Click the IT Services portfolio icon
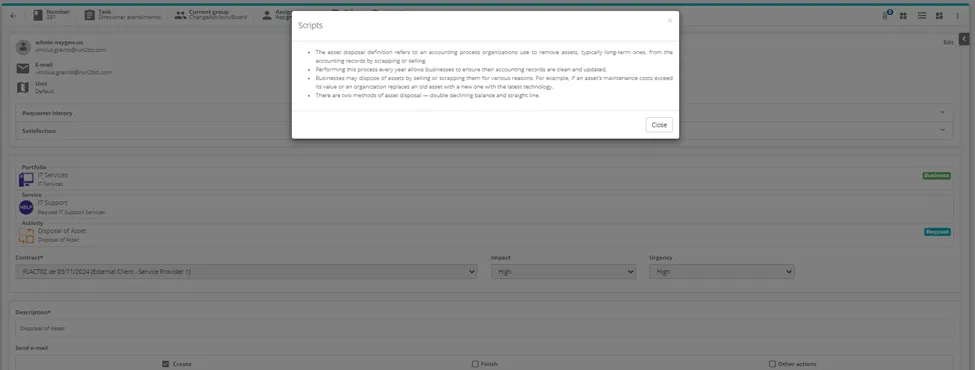 point(26,180)
